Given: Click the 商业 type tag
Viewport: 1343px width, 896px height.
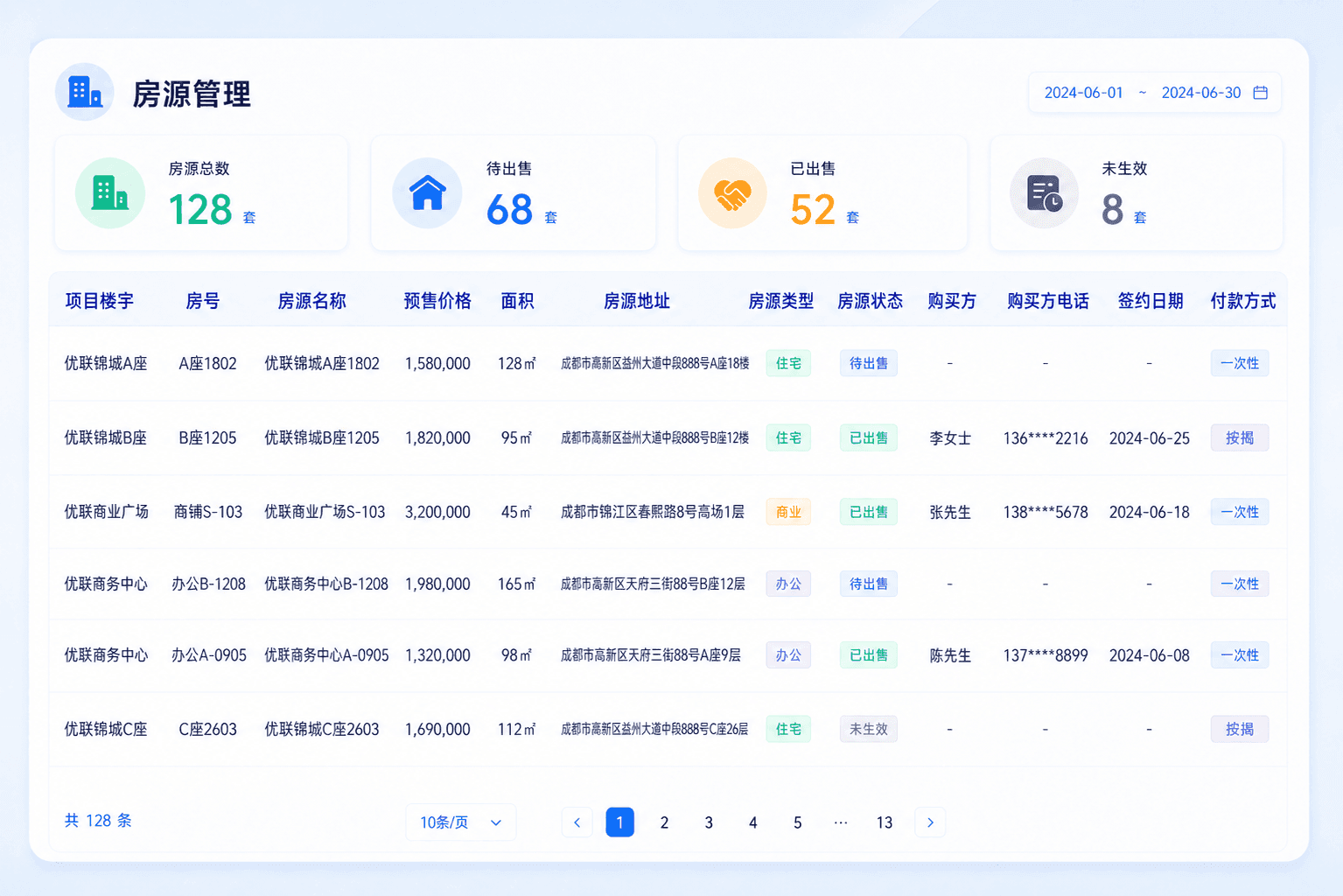Looking at the screenshot, I should 788,512.
